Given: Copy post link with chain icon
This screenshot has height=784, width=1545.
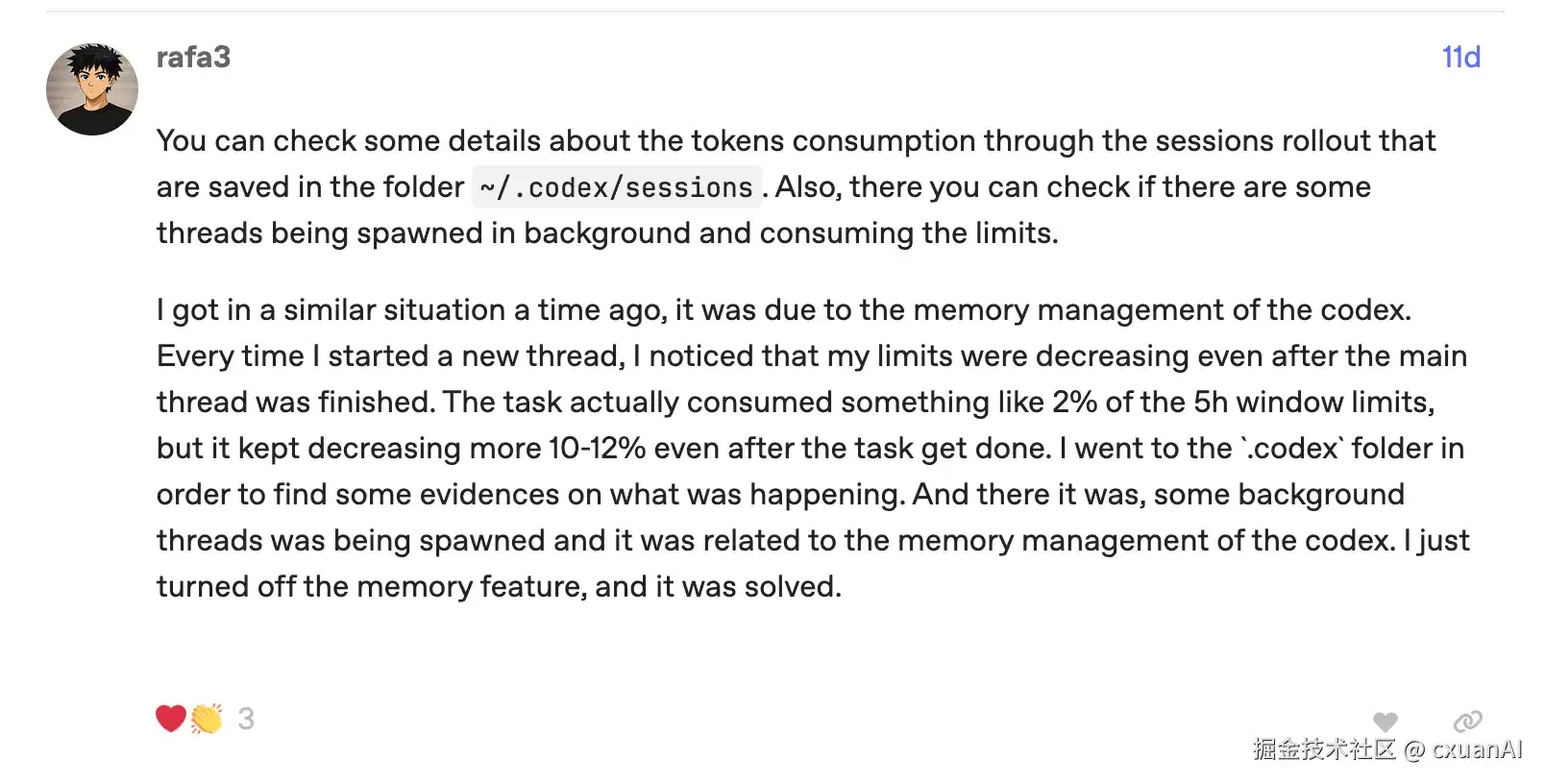Looking at the screenshot, I should (x=1467, y=722).
